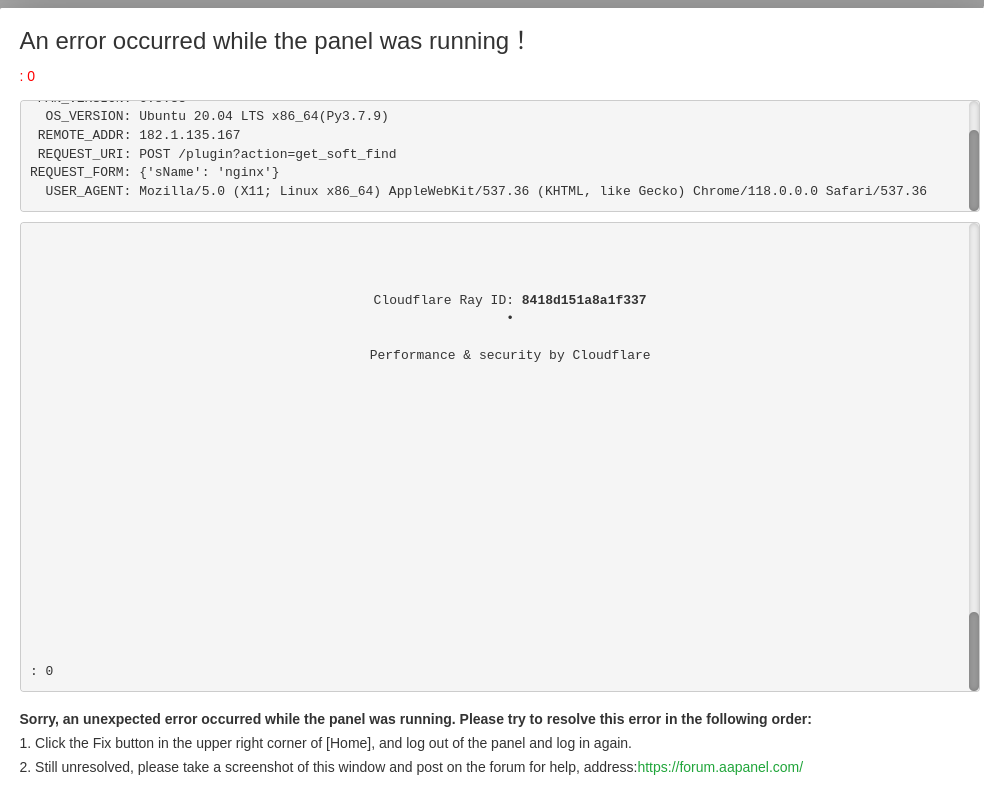Image resolution: width=984 pixels, height=803 pixels.
Task: Open the forum.aapanel.com help link
Action: [720, 767]
